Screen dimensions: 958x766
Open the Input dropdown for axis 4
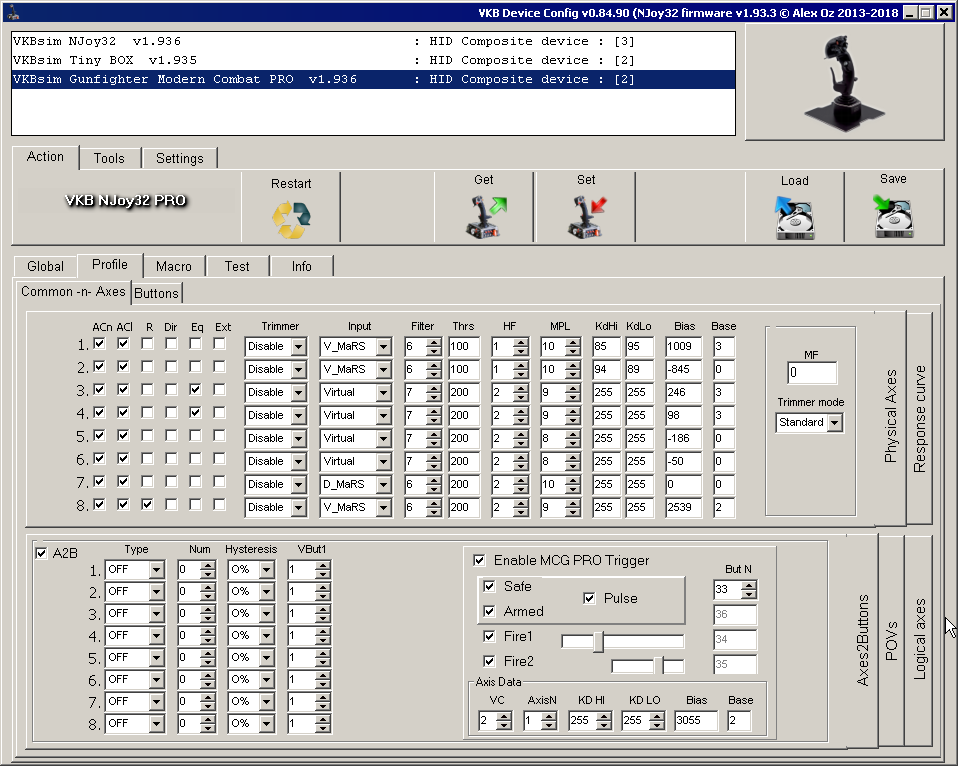pyautogui.click(x=383, y=415)
